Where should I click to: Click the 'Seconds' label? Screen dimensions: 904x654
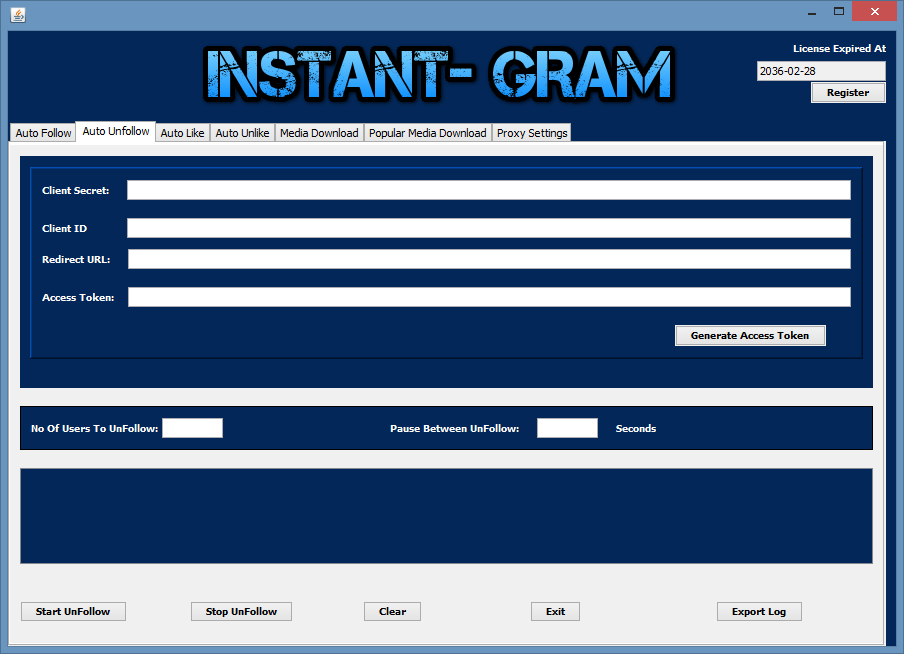635,429
